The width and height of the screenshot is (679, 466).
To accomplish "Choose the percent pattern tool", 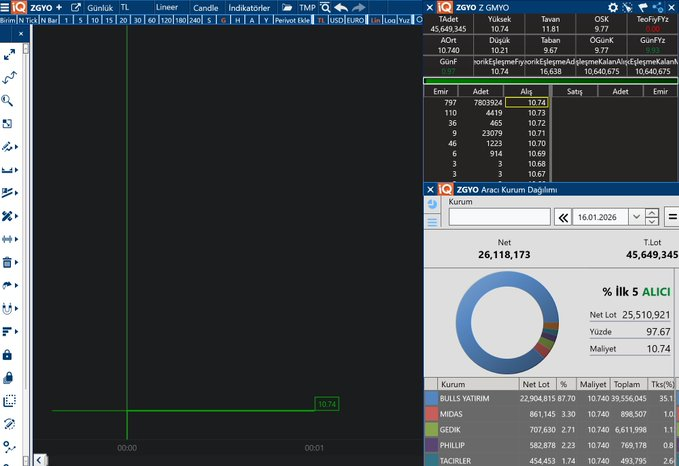I will point(7,216).
